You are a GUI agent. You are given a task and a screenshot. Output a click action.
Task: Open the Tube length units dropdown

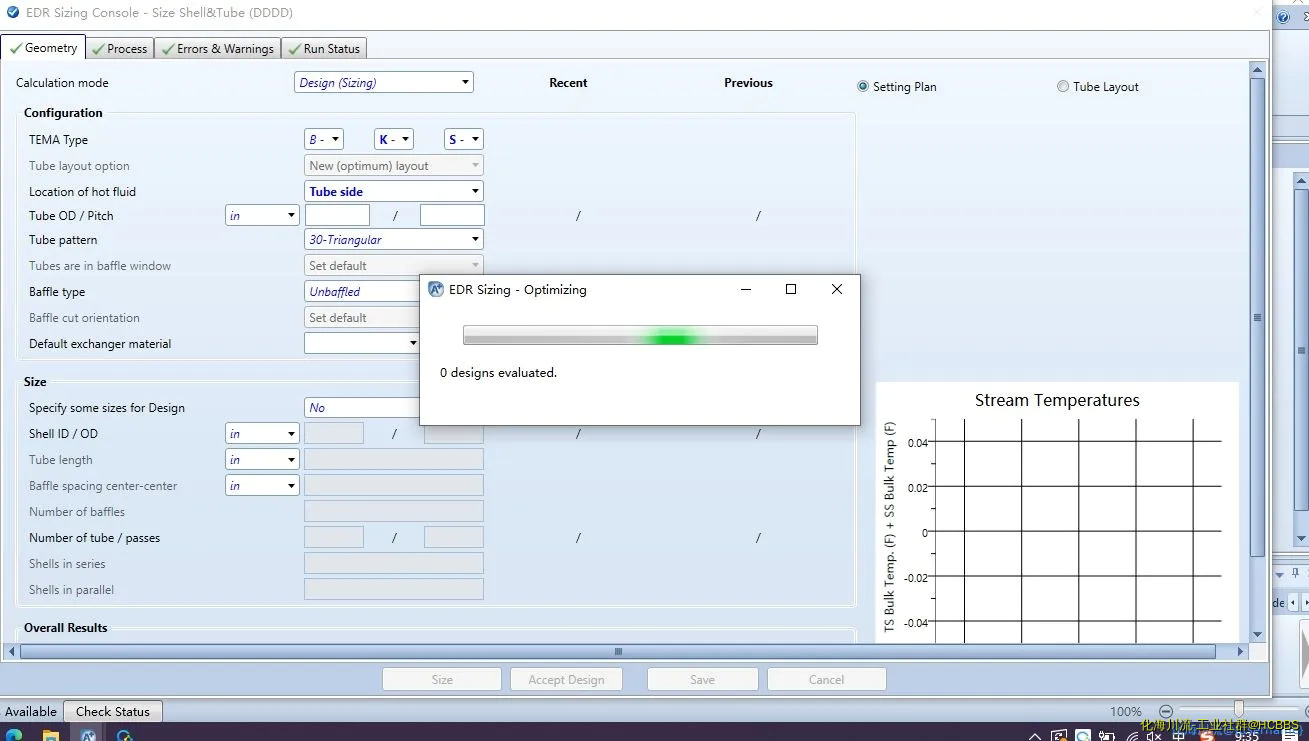point(262,459)
